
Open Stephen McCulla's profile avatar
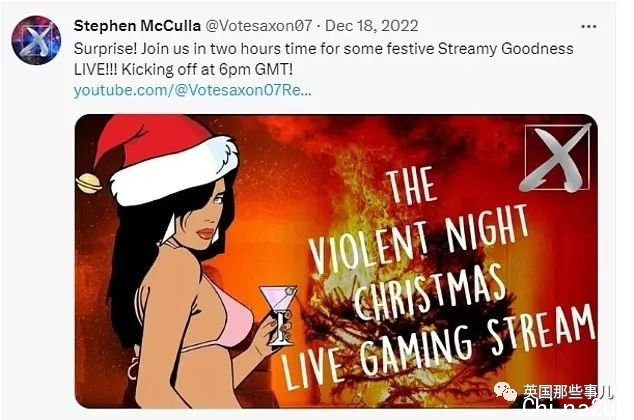pos(36,40)
